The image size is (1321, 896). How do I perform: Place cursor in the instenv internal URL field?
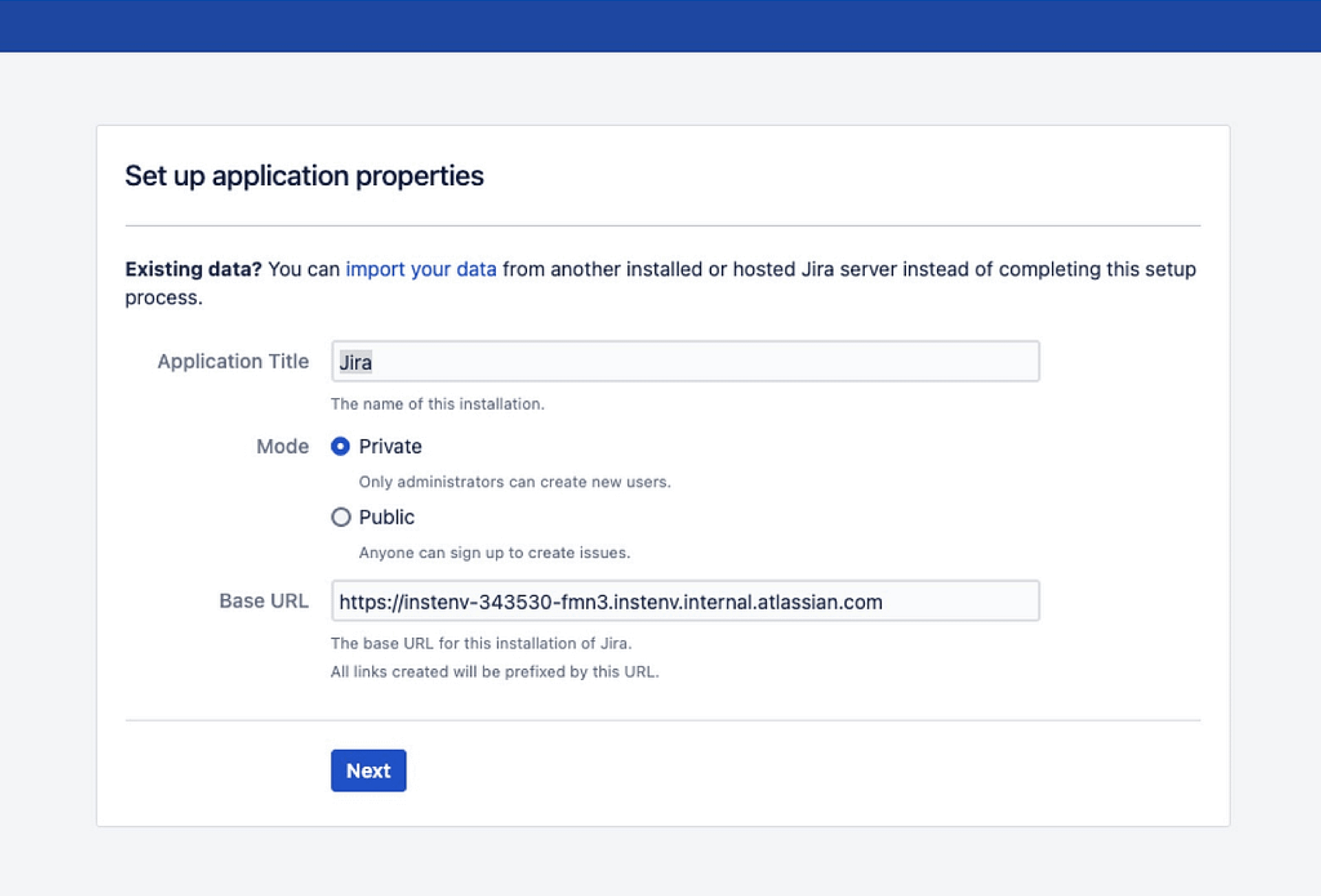click(685, 602)
